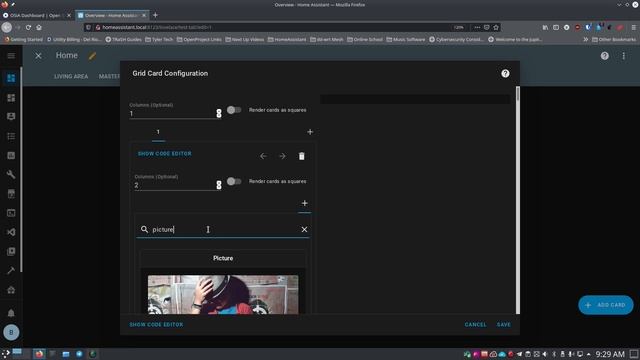
Task: Toggle nested grid Render cards as squares
Action: [234, 181]
